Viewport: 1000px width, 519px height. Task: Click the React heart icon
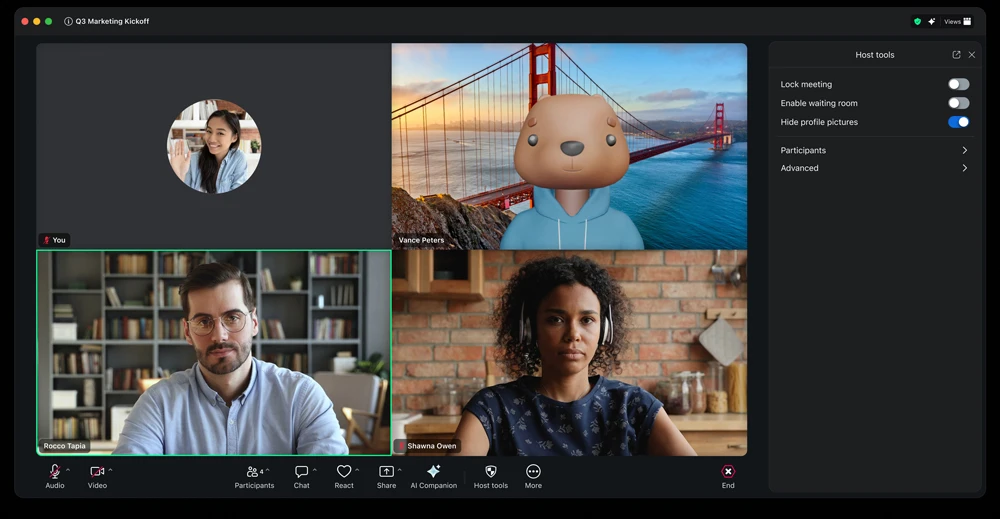[344, 472]
